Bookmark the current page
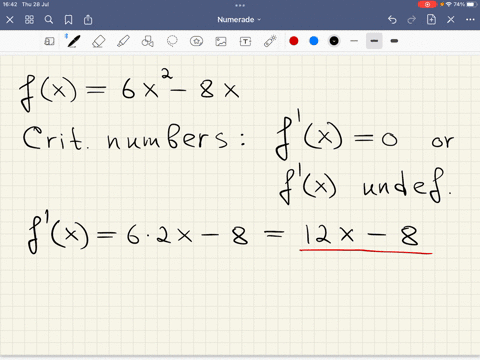The height and width of the screenshot is (360, 480). 68,20
